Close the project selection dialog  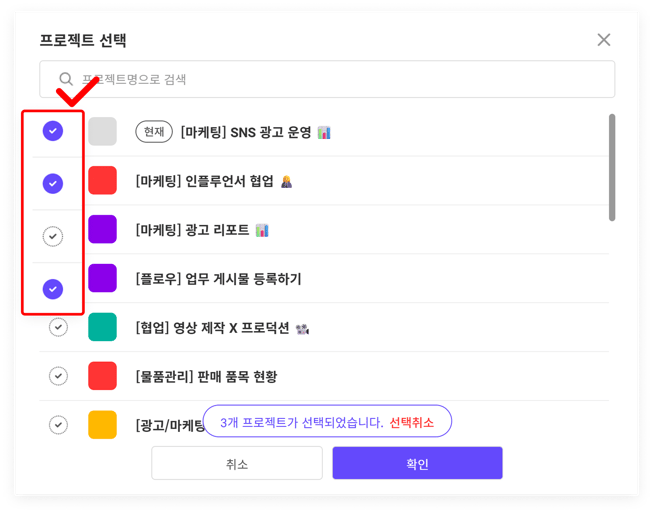(x=603, y=40)
